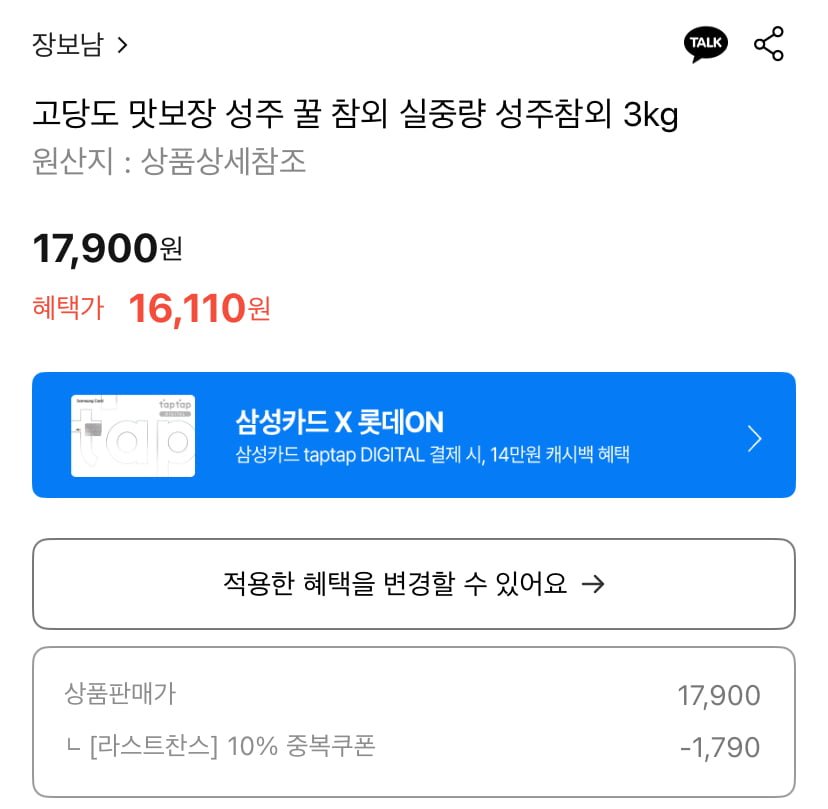This screenshot has height=809, width=828.
Task: Tap the -1,790 coupon discount amount
Action: [x=720, y=747]
